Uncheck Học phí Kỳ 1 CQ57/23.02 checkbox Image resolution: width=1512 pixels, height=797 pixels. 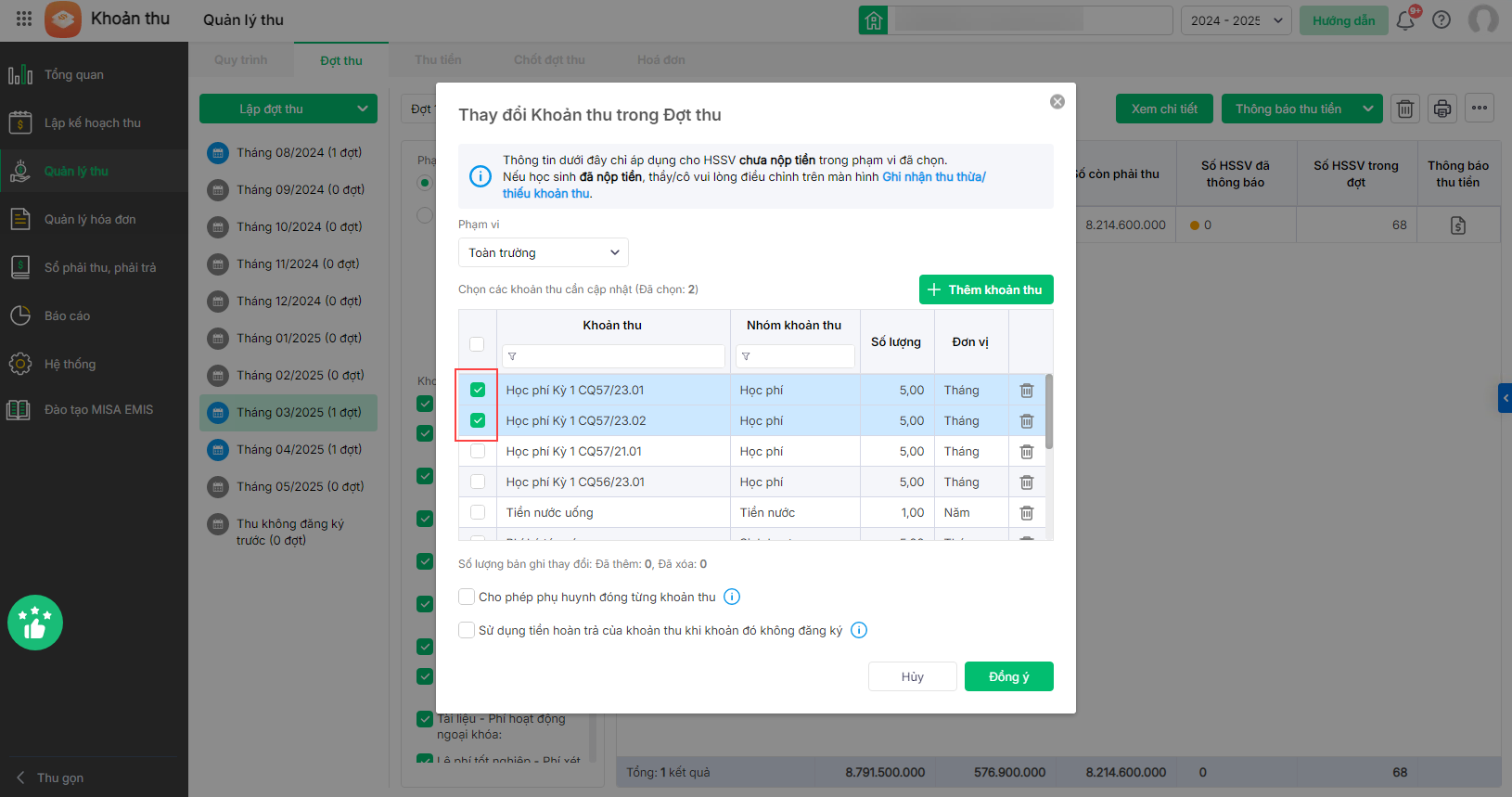pyautogui.click(x=478, y=420)
